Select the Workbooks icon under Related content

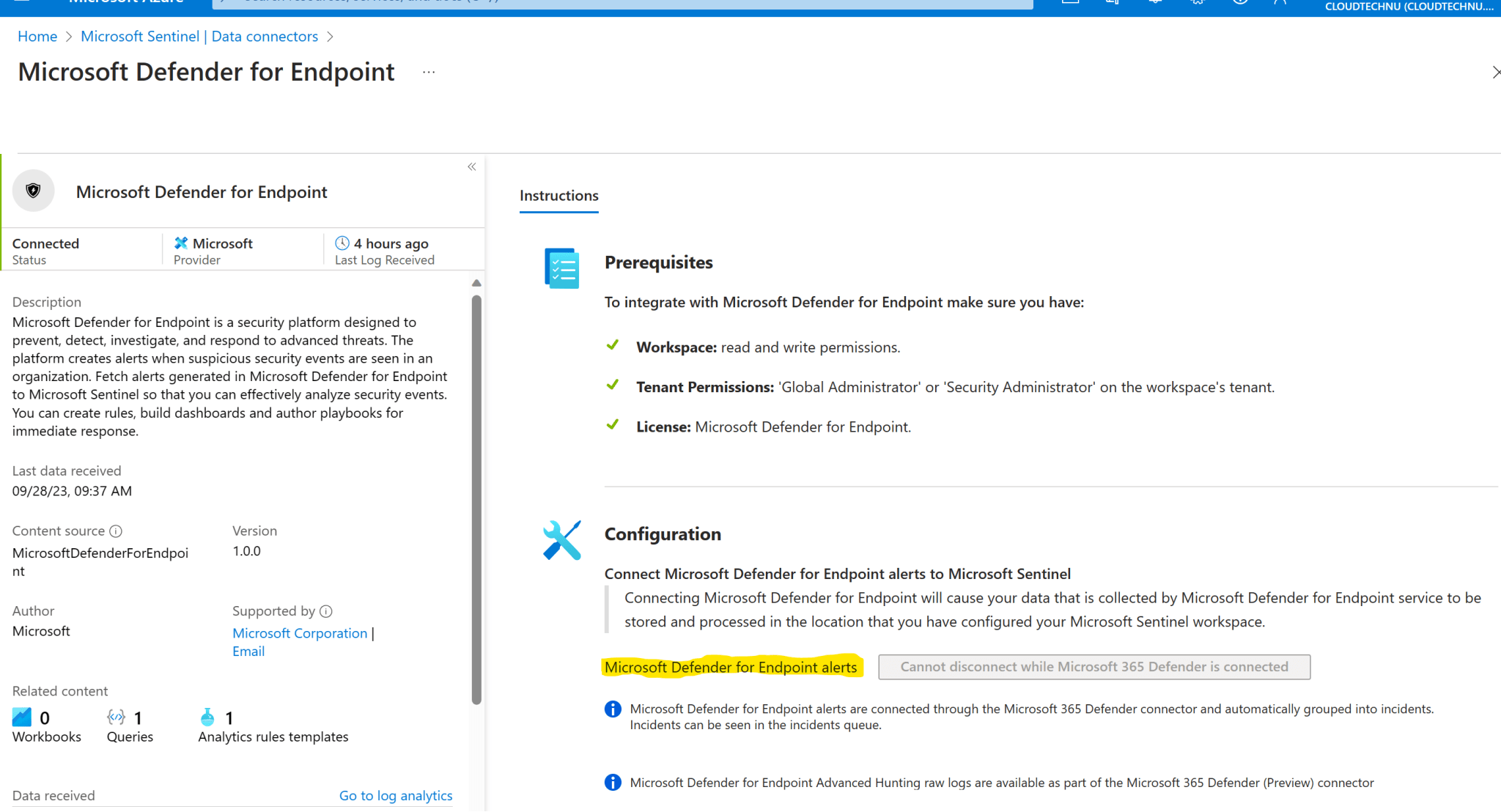point(22,716)
